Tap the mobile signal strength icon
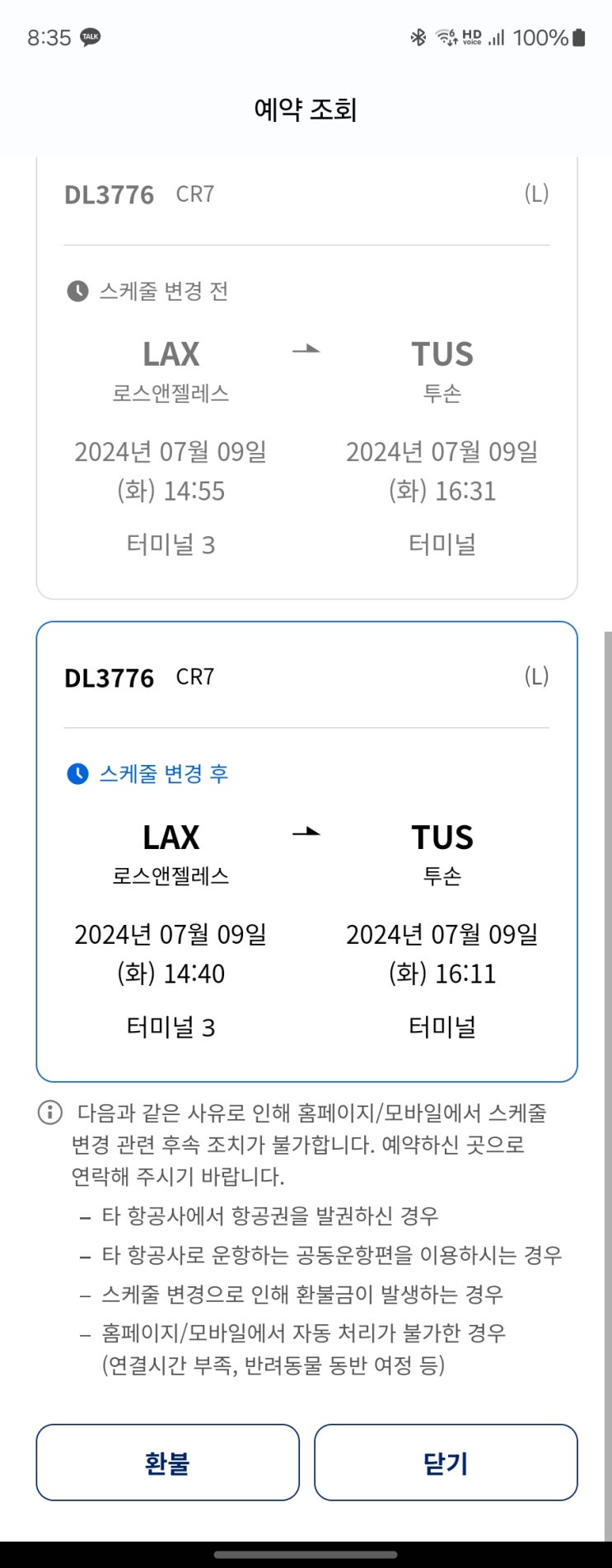The height and width of the screenshot is (1568, 612). tap(496, 38)
